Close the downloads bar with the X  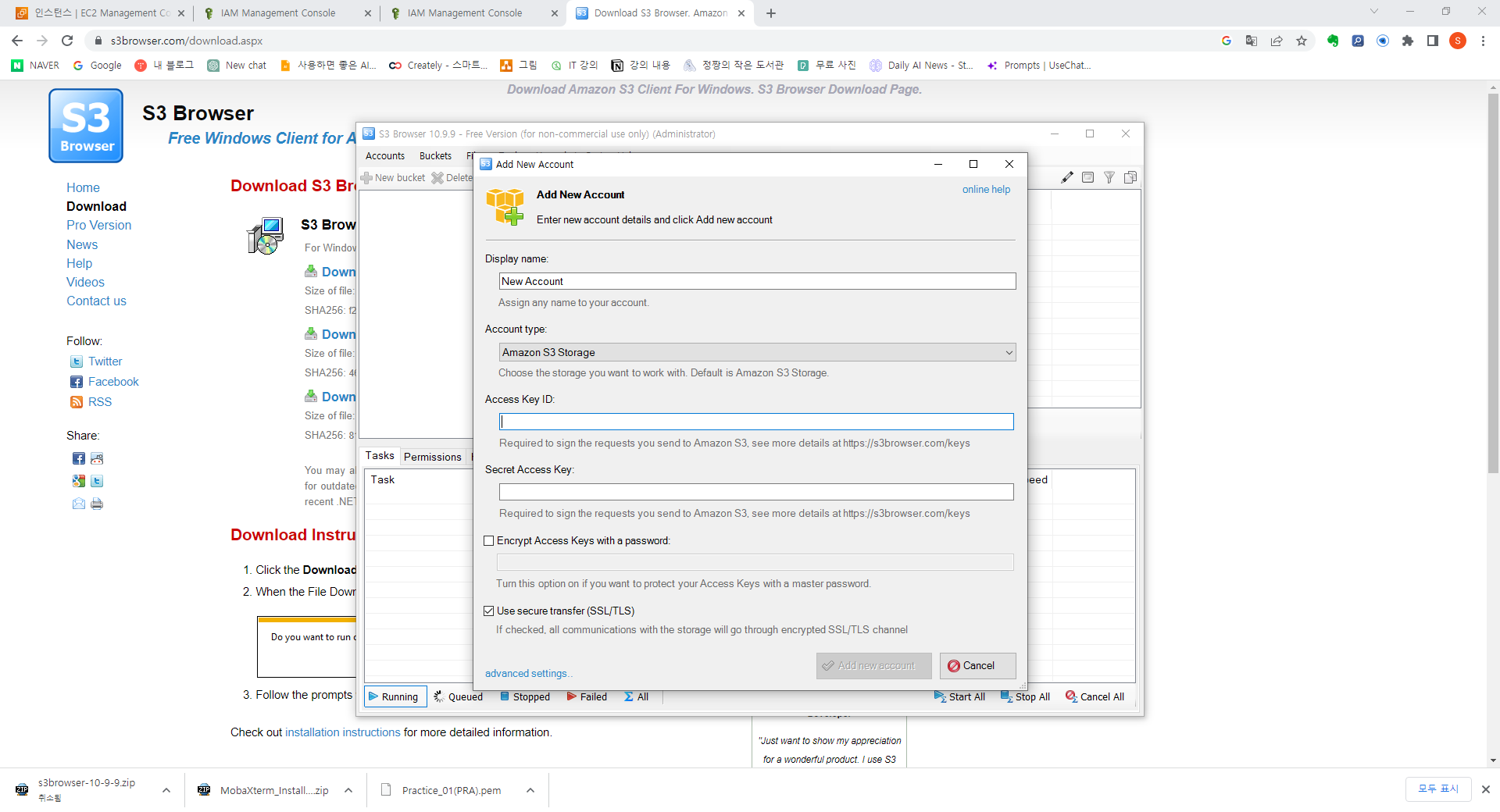(x=1486, y=789)
